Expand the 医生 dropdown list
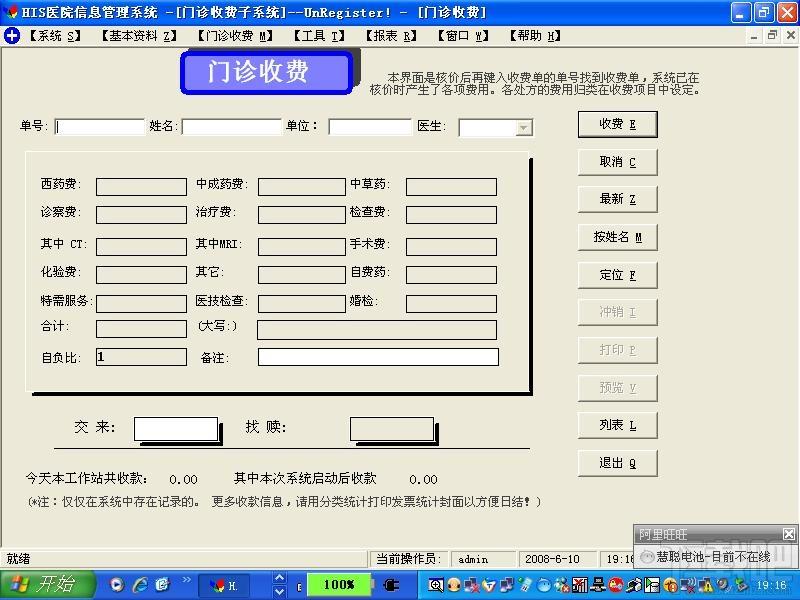The image size is (800, 600). click(523, 127)
